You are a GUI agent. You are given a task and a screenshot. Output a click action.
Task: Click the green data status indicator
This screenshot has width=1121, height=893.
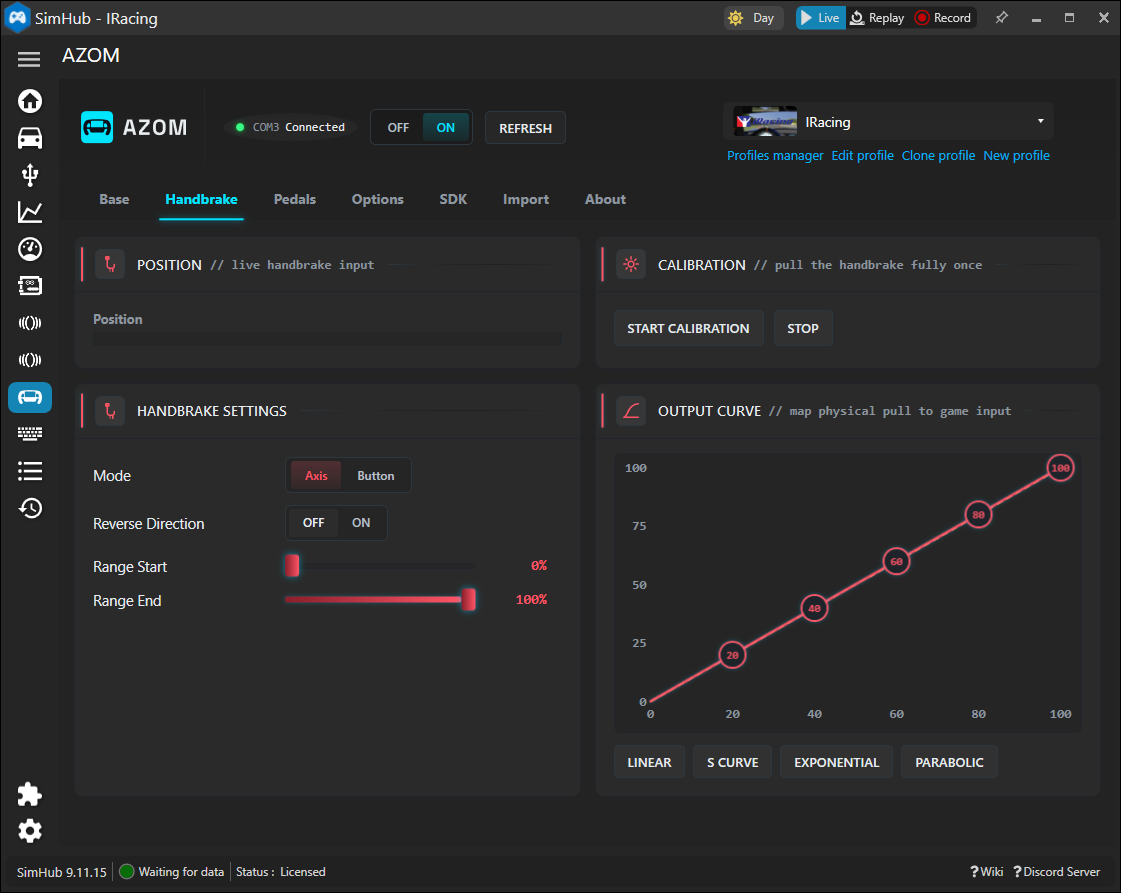127,872
